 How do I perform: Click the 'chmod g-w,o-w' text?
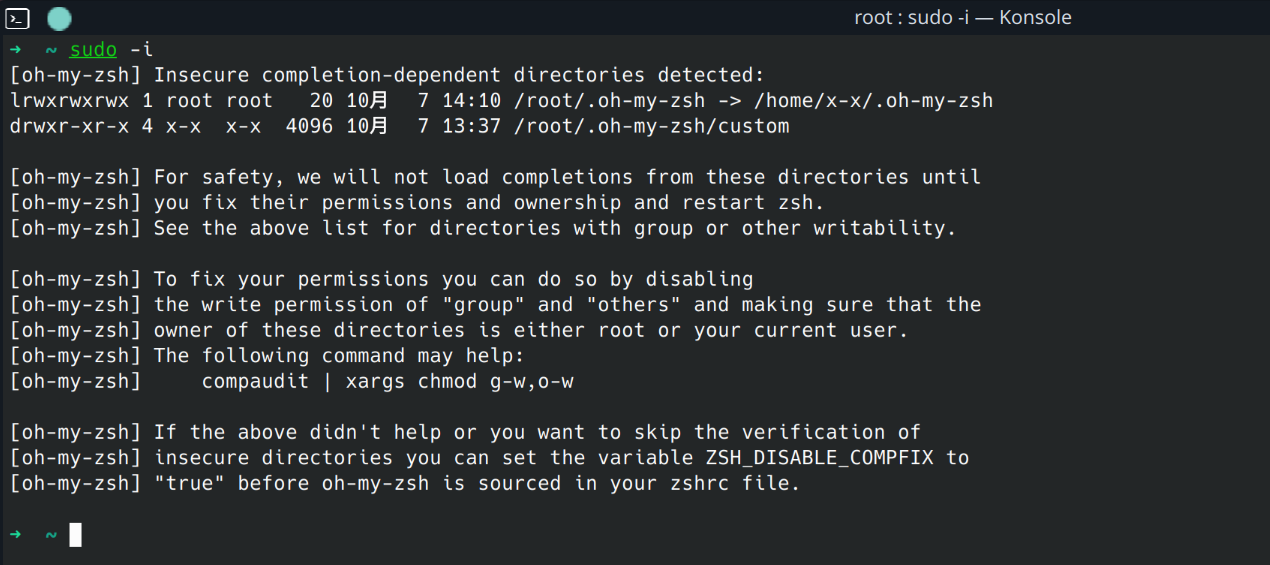[x=496, y=382]
